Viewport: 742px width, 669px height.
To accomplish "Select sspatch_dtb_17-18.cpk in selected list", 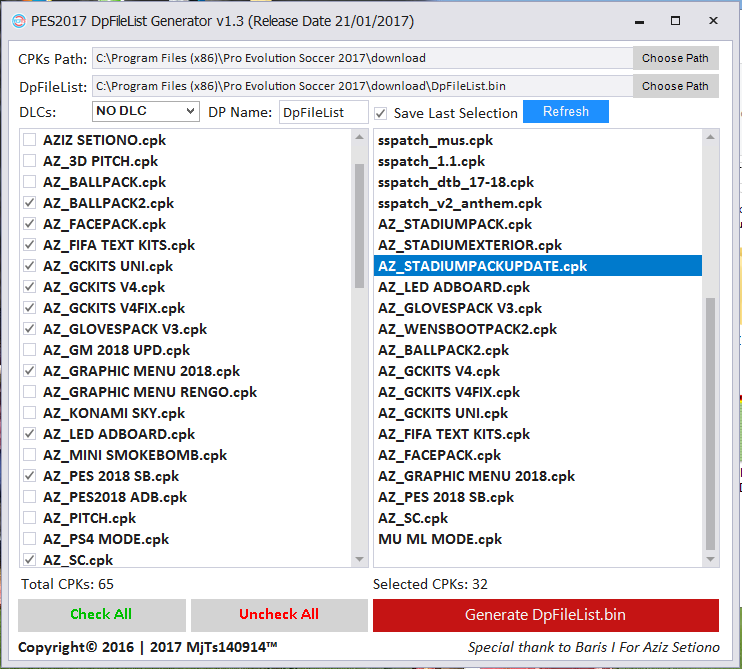I will [538, 182].
